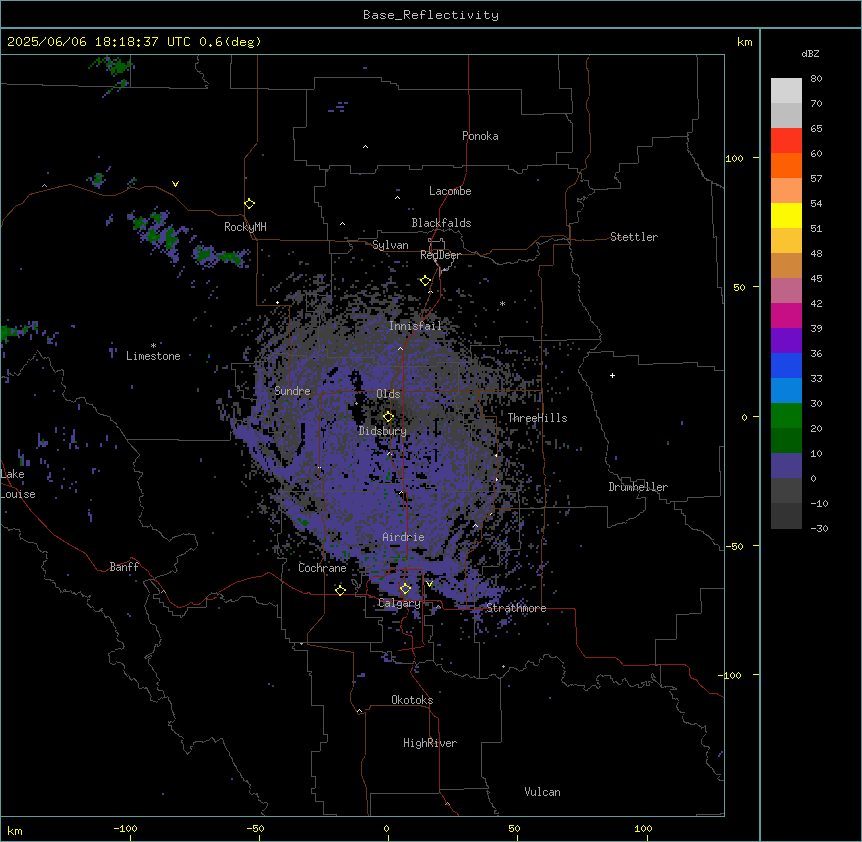Pick the slate-purple 0-10 dBZ legend swatch
Viewport: 862px width, 842px height.
(x=786, y=466)
